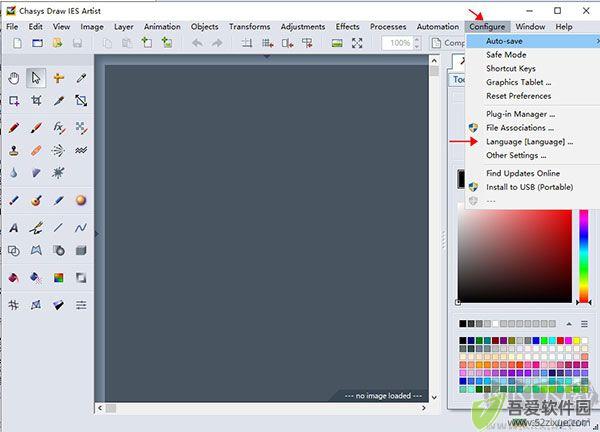The height and width of the screenshot is (432, 600).
Task: Expand the top canvas panel handle
Action: click(x=267, y=57)
